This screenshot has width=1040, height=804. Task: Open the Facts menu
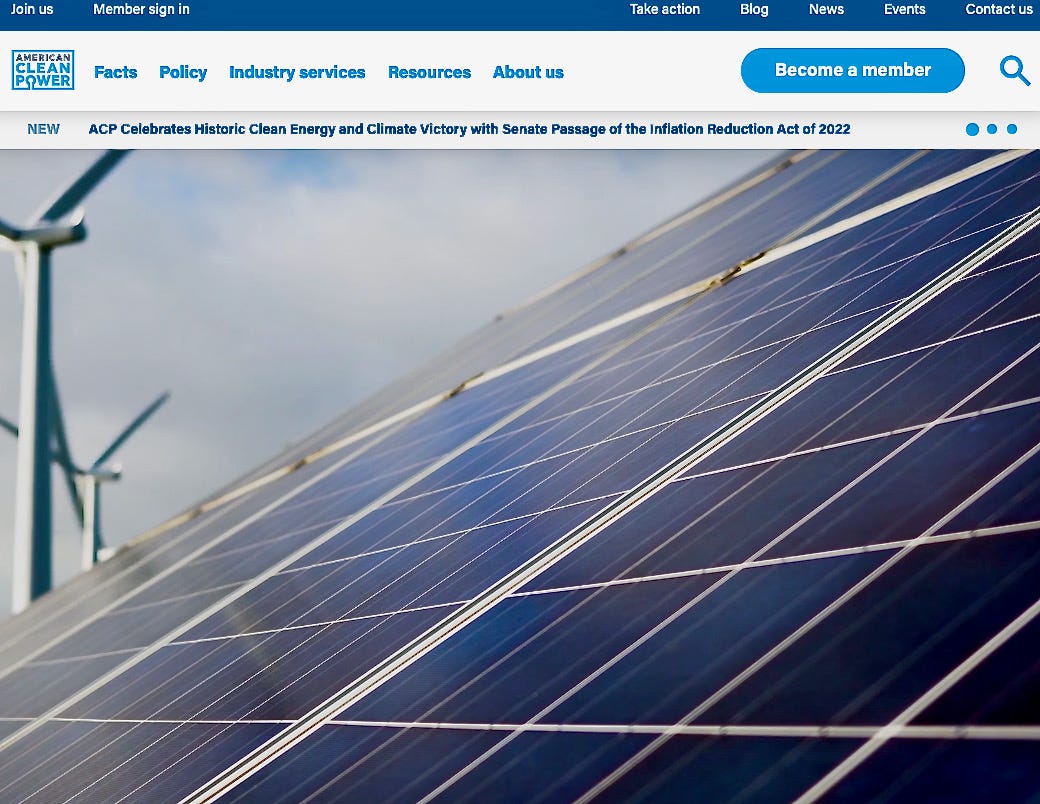pos(115,72)
